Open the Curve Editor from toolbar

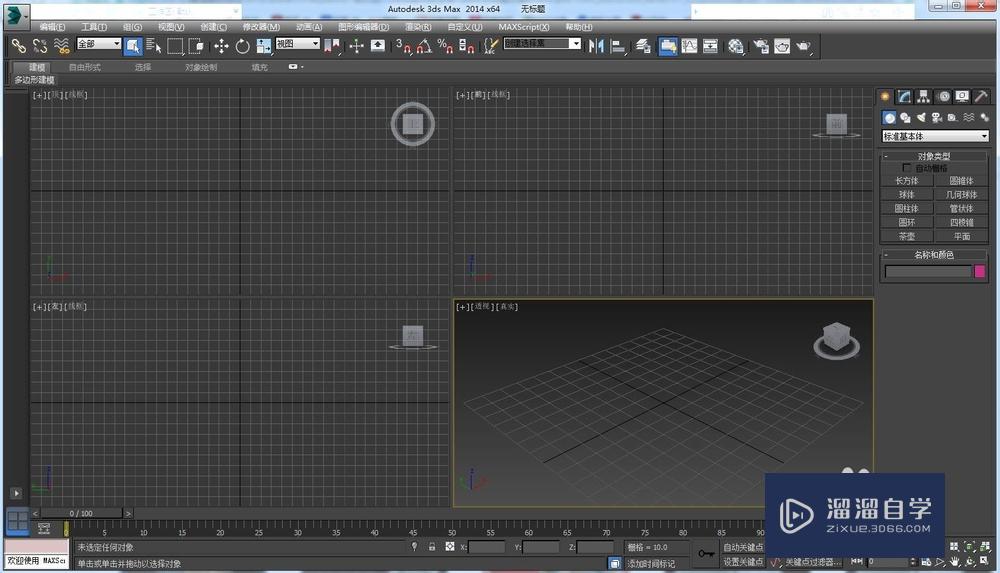coord(689,46)
